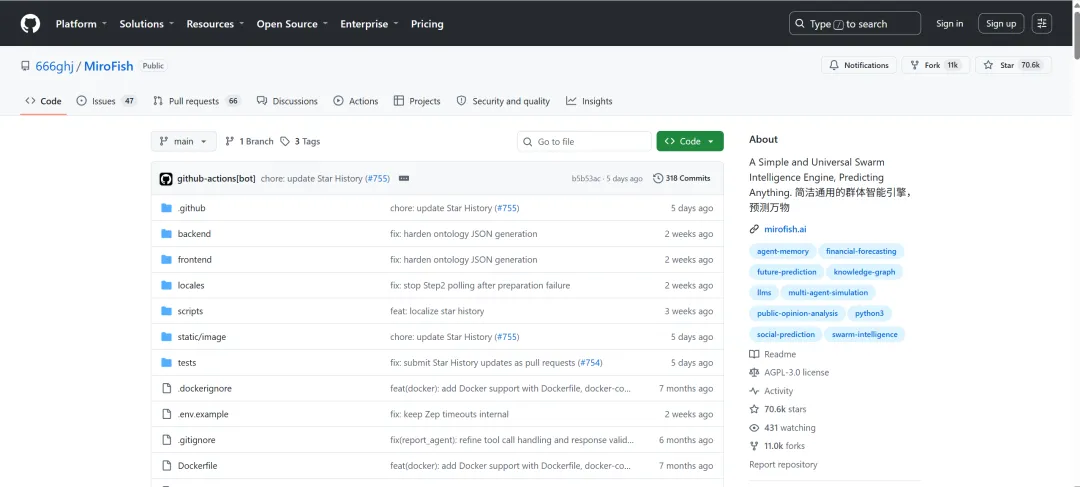
Task: Click the search box in header
Action: (855, 23)
